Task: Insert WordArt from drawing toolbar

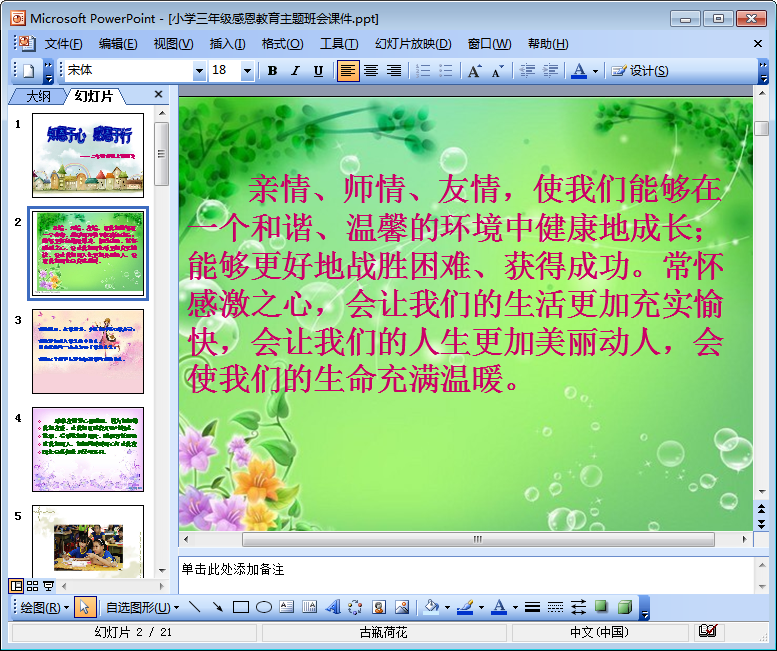Action: [x=333, y=607]
